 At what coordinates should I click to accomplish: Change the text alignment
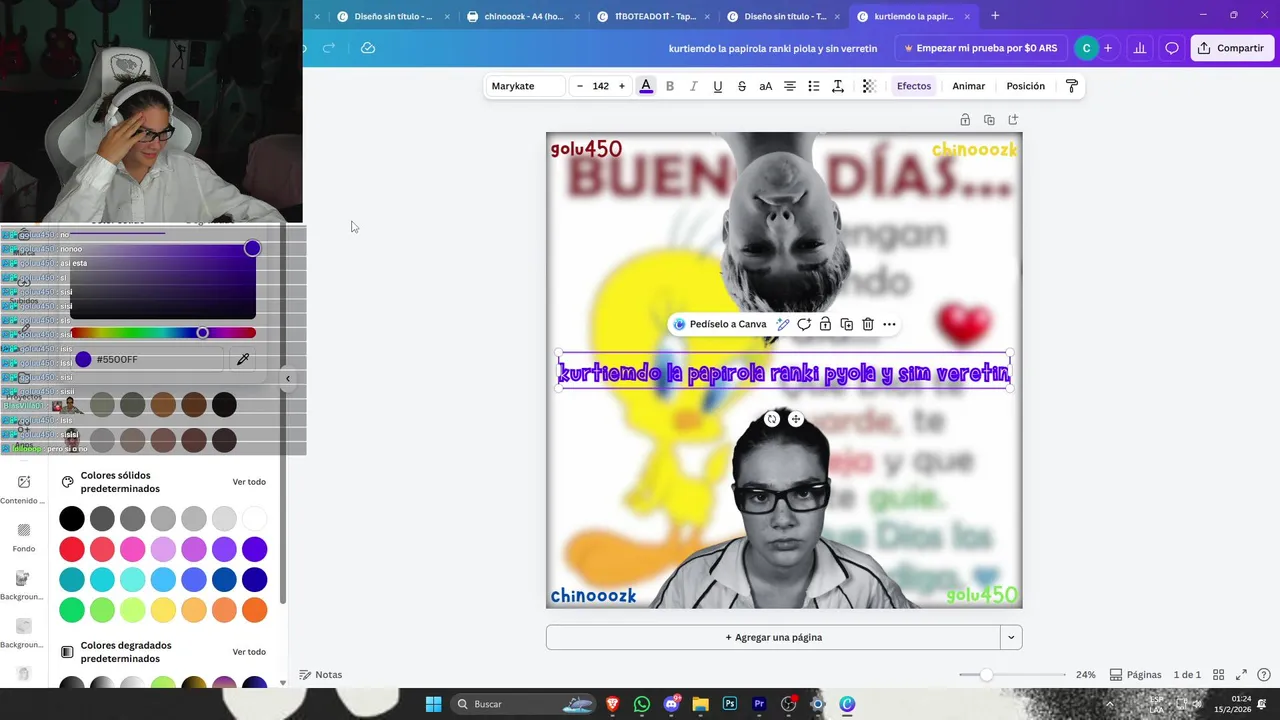(790, 86)
